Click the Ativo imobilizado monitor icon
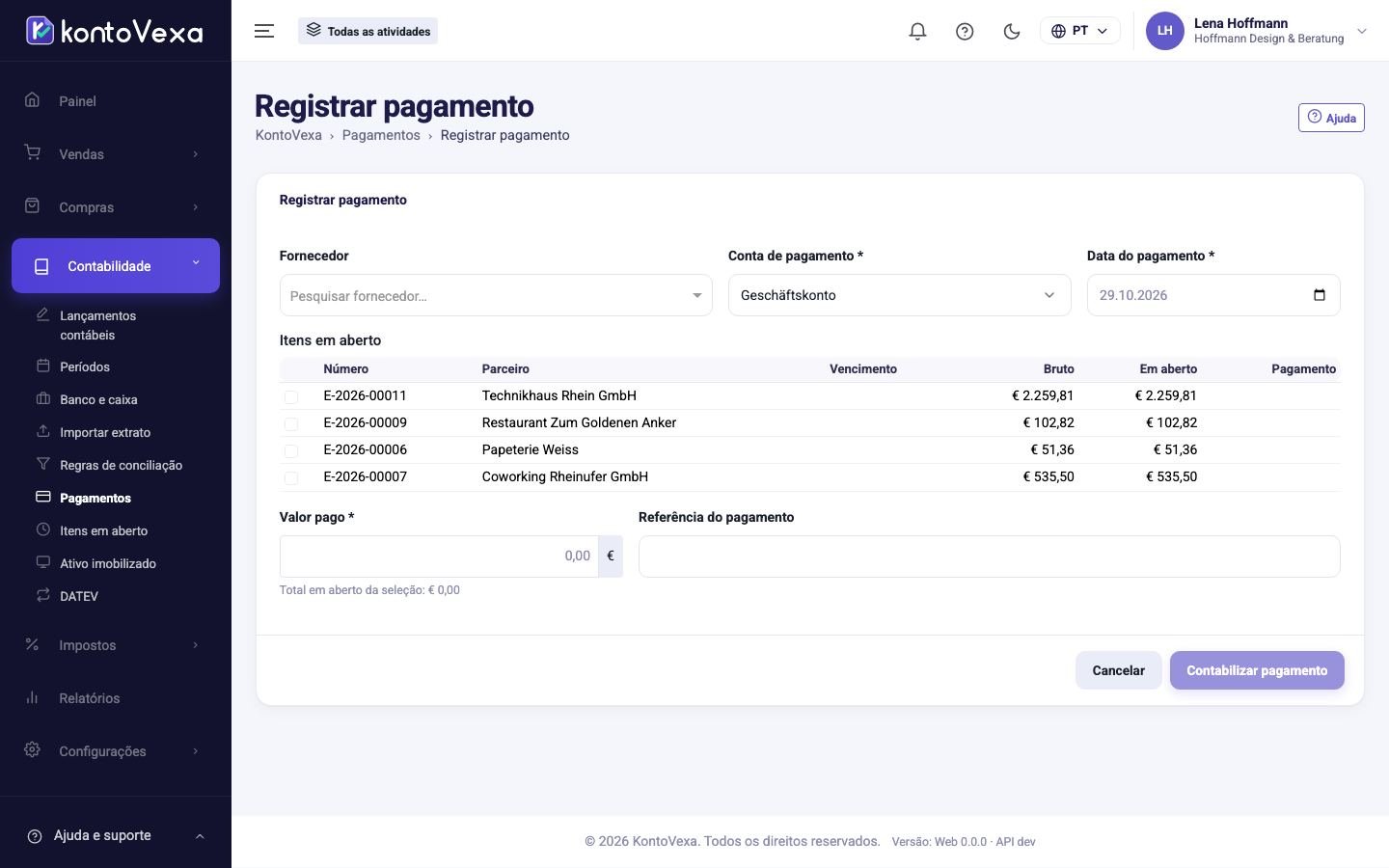Screen dimensions: 1389x868 pos(42,562)
